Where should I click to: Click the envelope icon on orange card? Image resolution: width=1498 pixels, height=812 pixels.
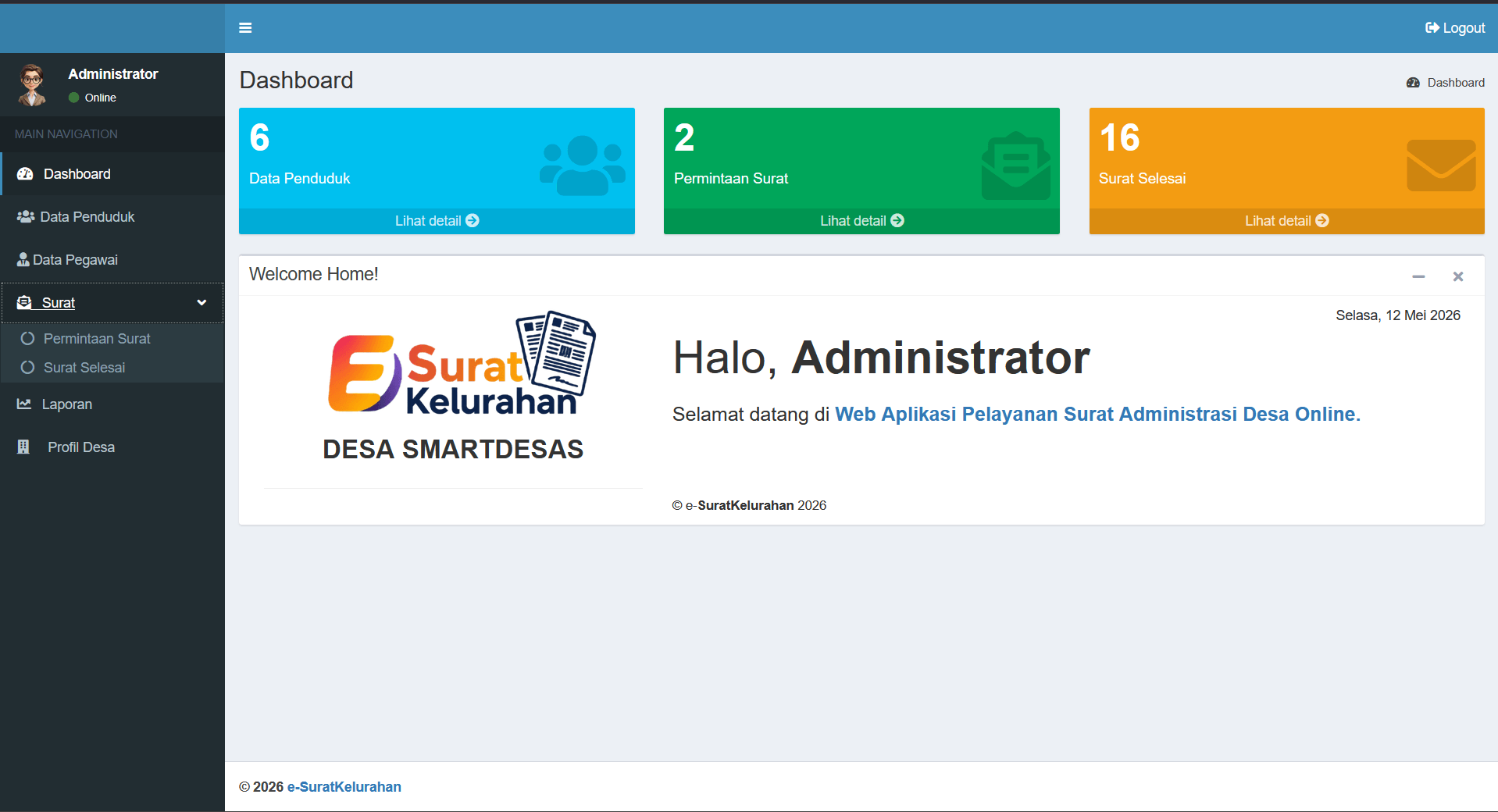[1441, 166]
